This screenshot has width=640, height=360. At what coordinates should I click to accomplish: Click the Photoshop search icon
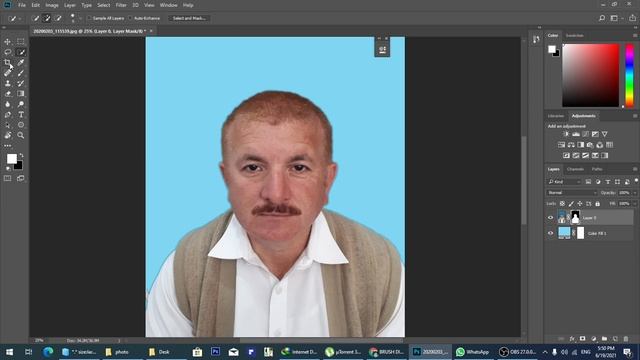point(602,18)
